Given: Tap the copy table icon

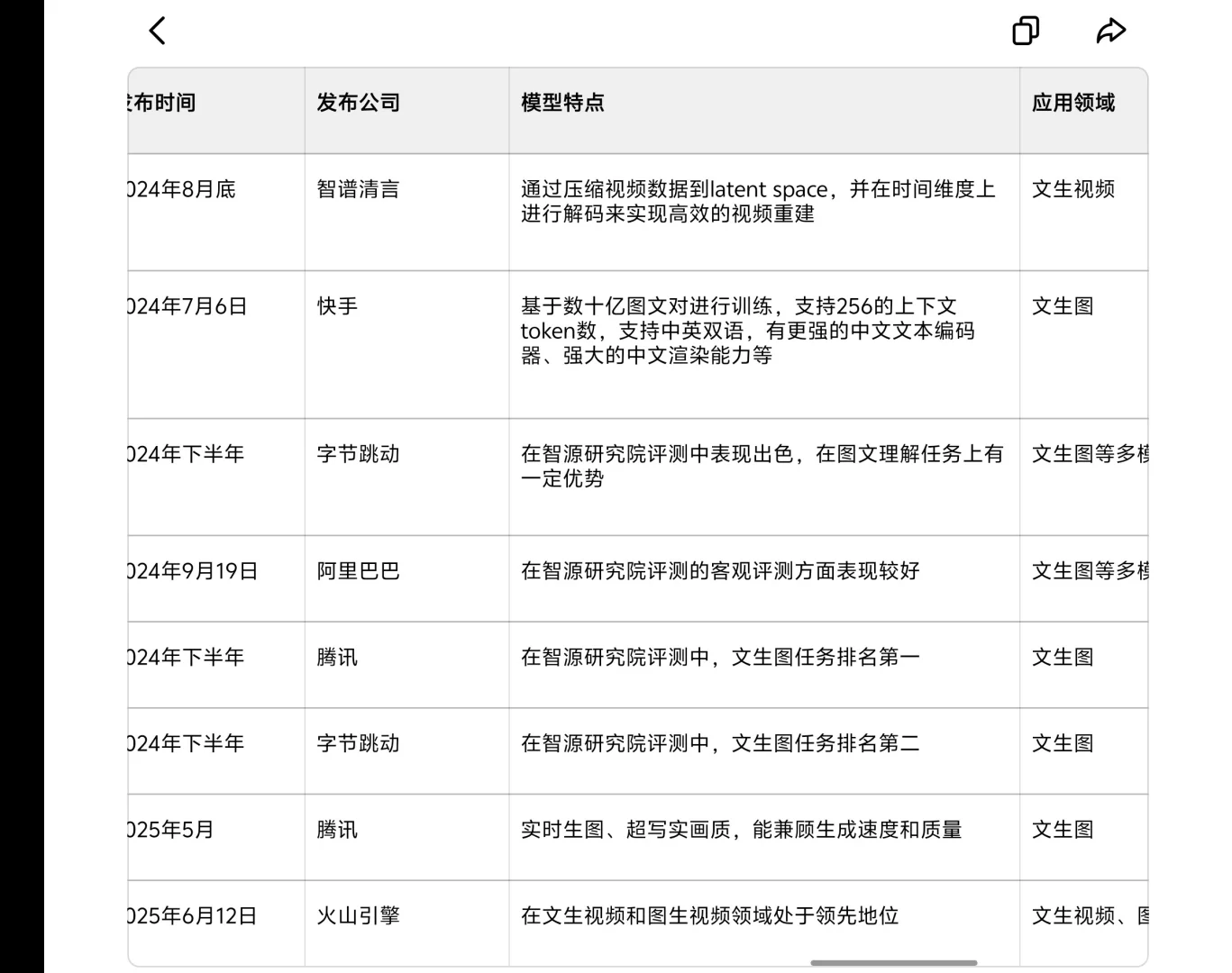Looking at the screenshot, I should [1026, 31].
